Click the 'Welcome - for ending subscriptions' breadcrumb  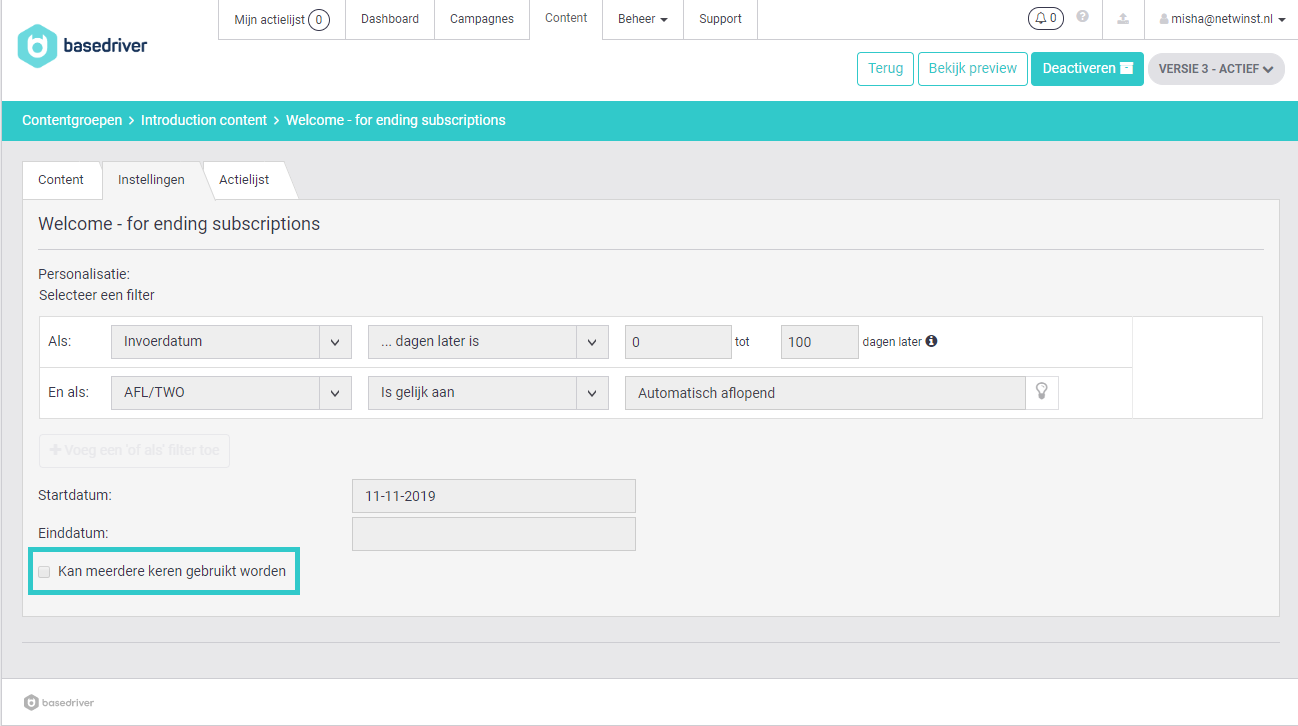pyautogui.click(x=396, y=120)
